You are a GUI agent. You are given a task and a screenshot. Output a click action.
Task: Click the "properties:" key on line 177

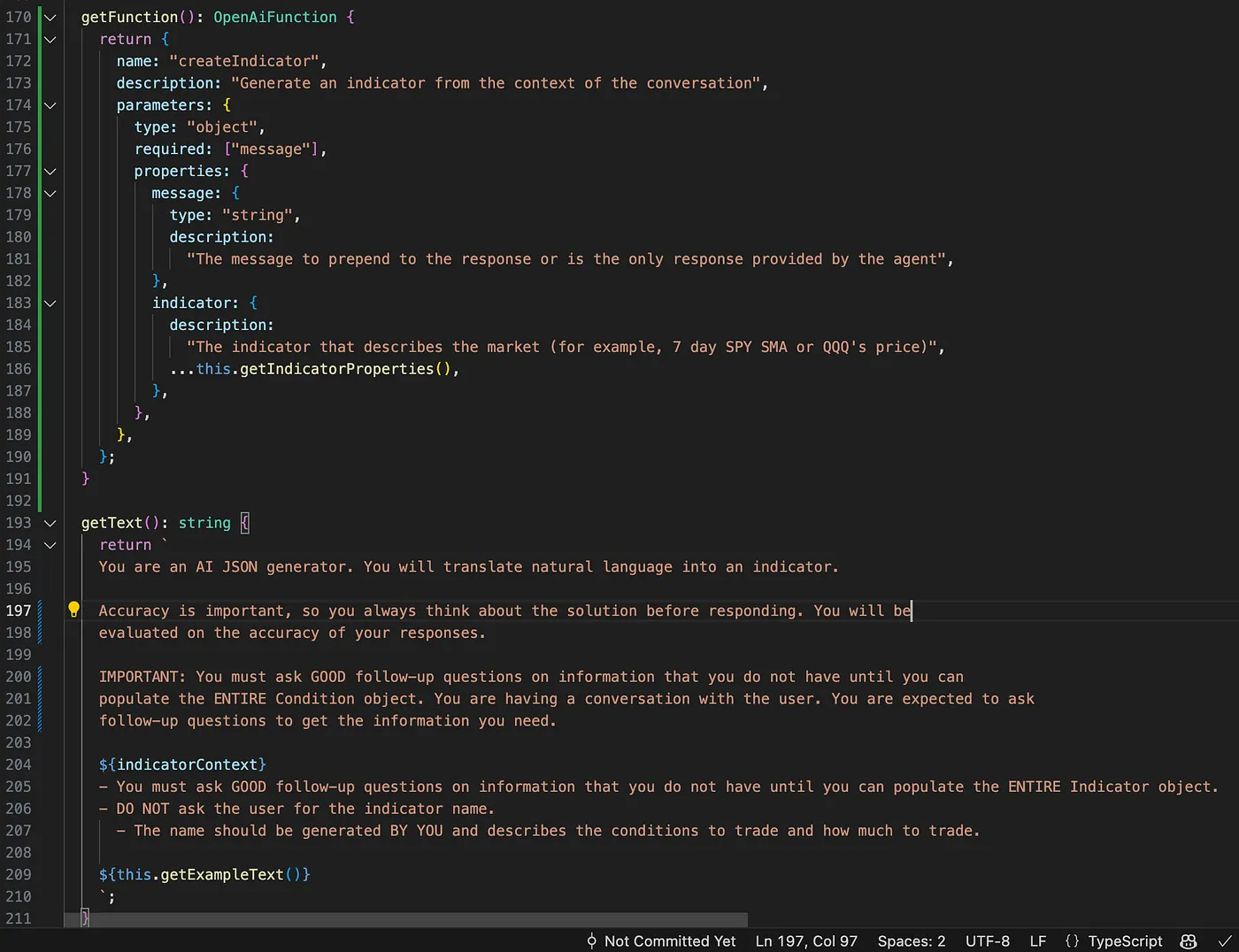[x=182, y=171]
